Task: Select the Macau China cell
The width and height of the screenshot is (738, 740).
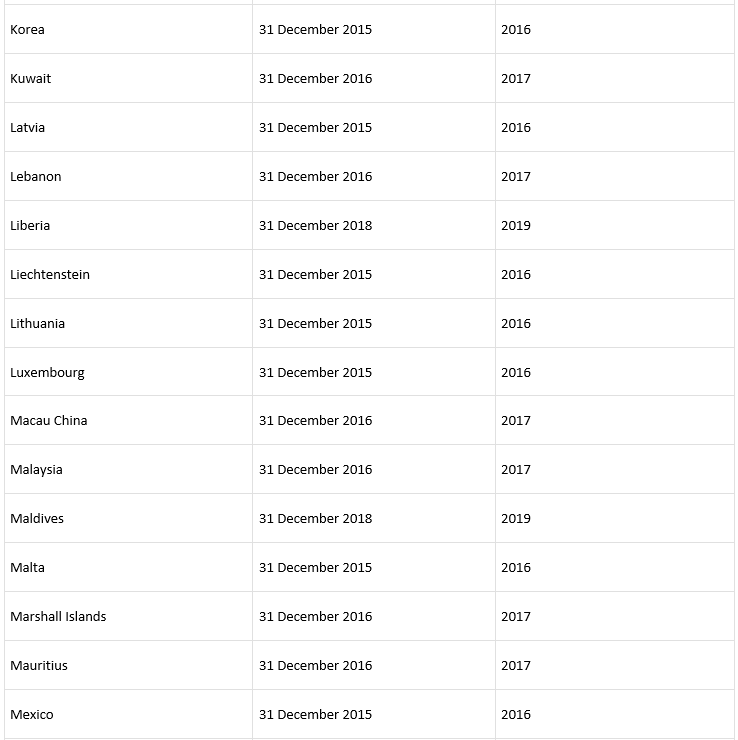Action: point(128,420)
